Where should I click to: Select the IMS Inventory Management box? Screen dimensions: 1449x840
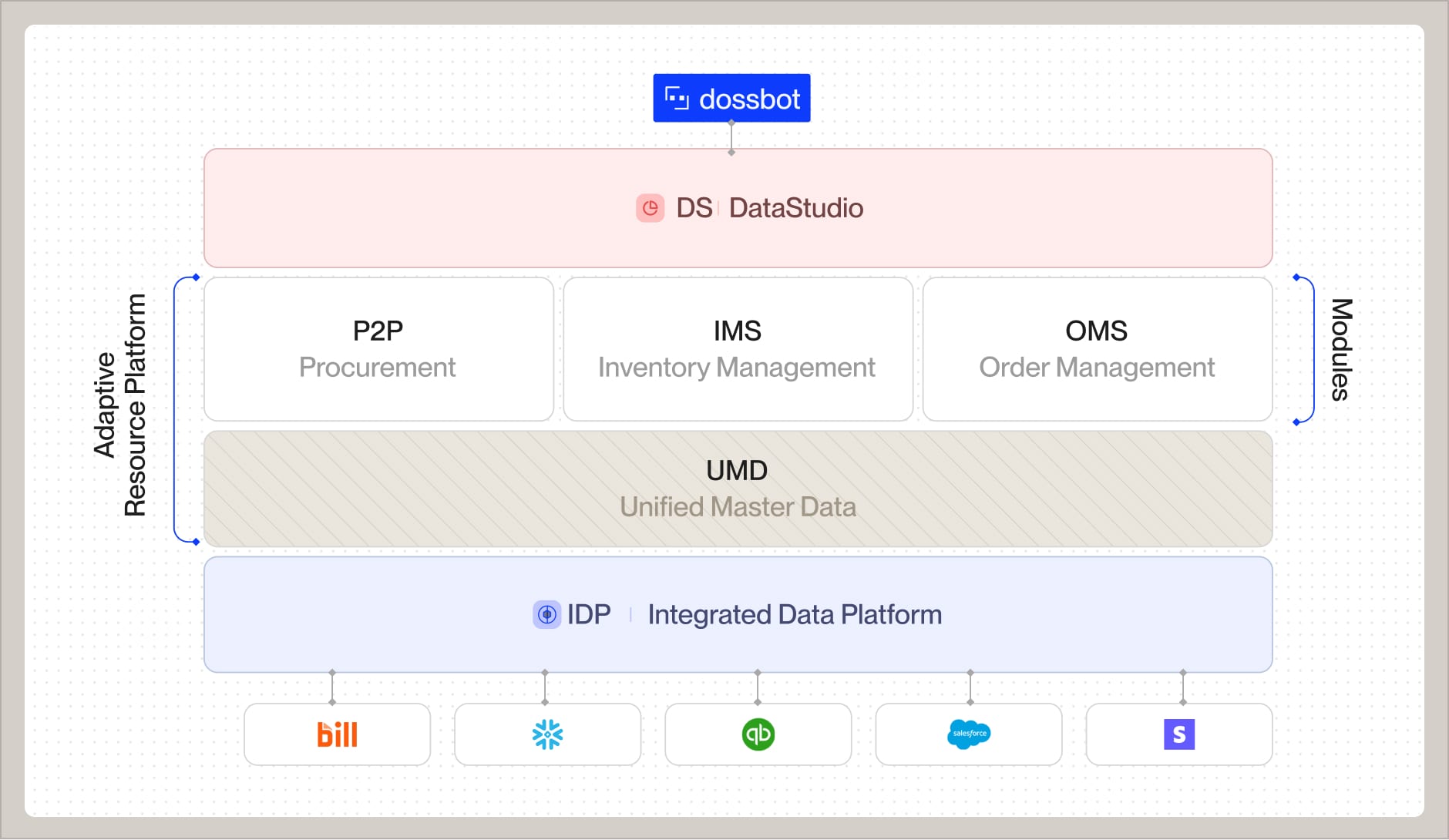738,348
